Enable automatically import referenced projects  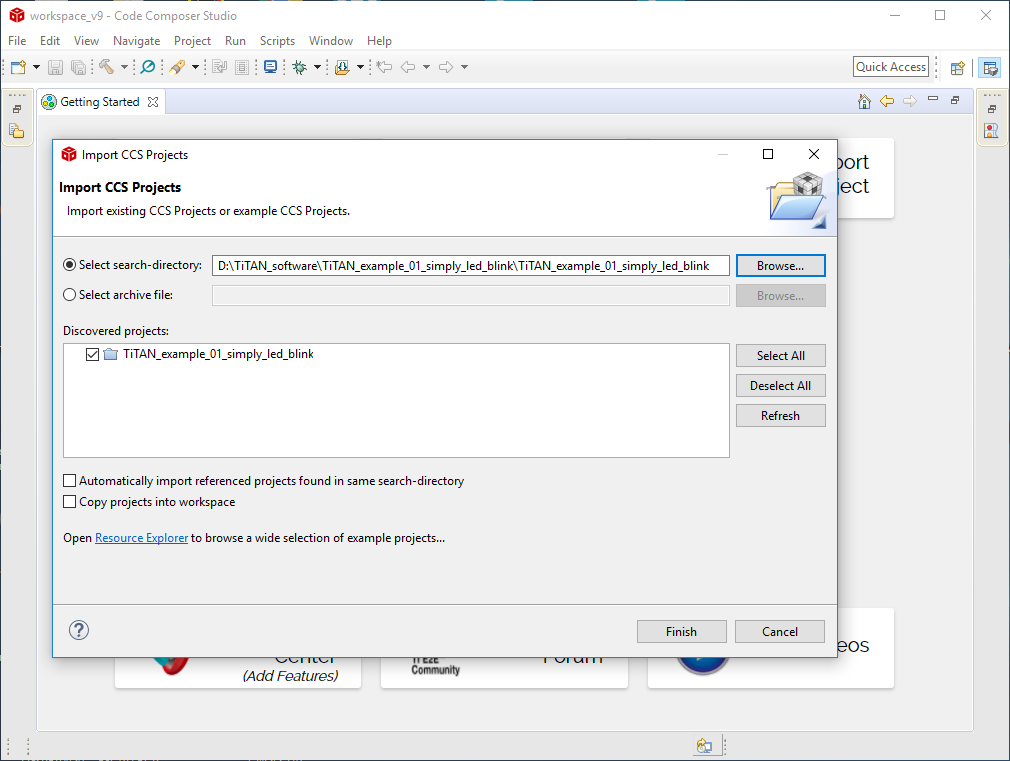point(70,481)
